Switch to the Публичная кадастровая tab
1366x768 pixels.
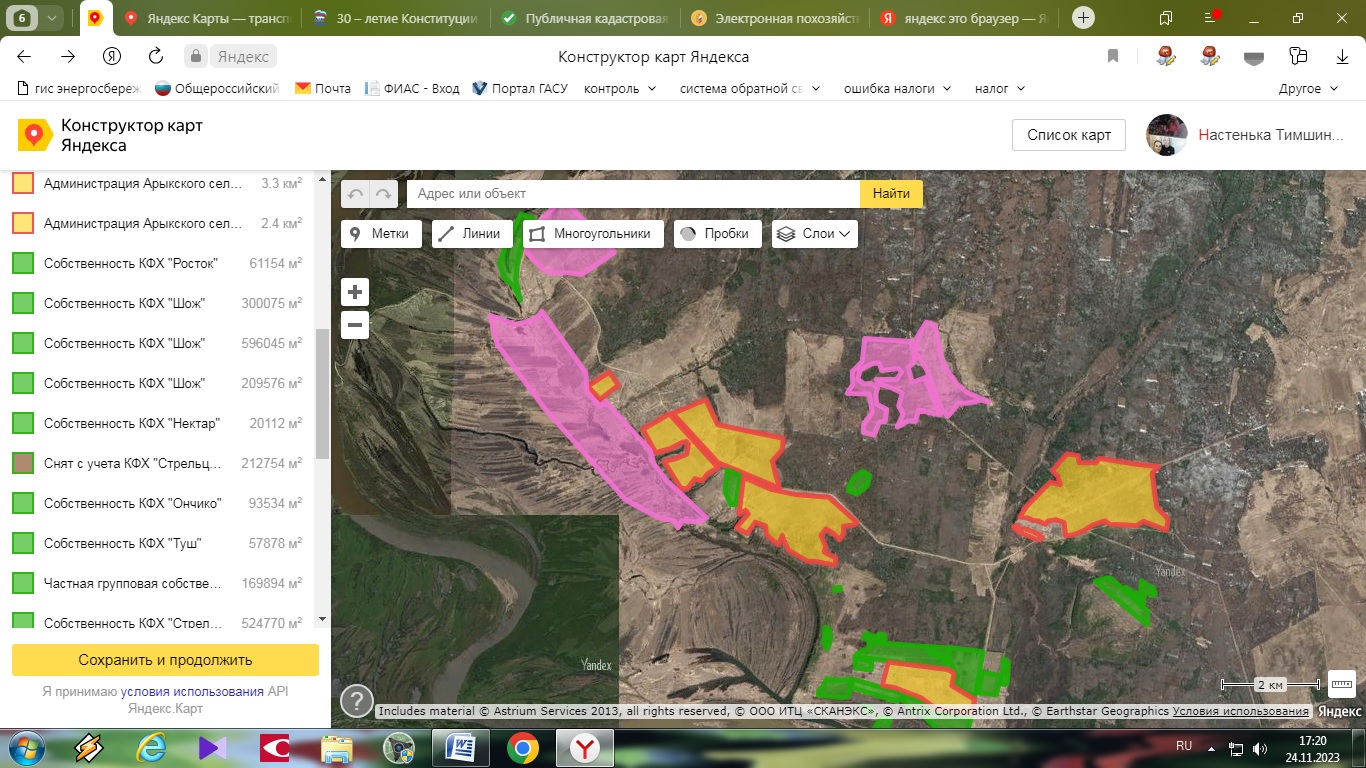tap(585, 18)
